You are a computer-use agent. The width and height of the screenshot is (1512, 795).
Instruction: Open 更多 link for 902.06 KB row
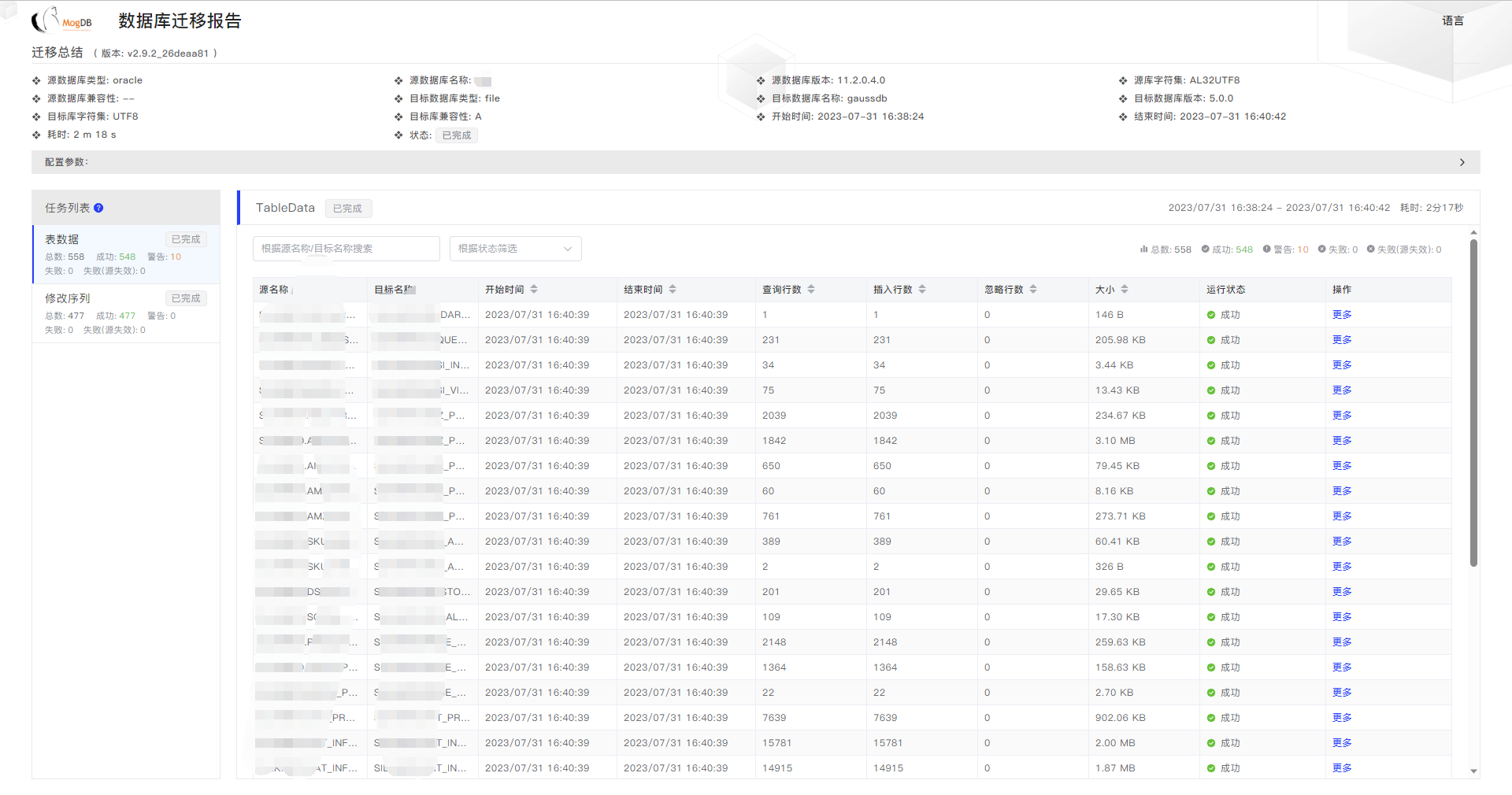tap(1342, 718)
